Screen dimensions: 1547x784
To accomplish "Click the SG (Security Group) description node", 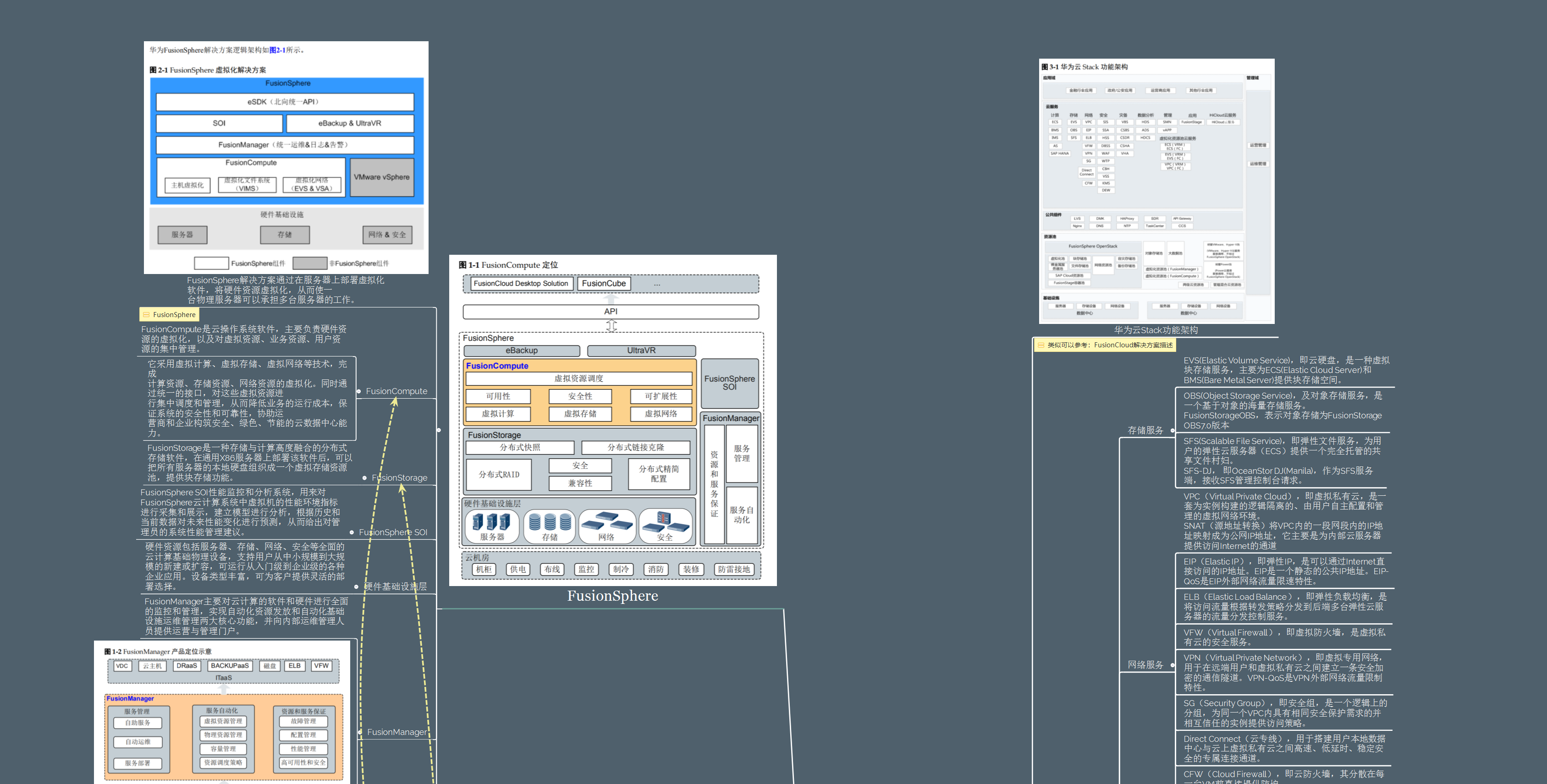I will (1285, 713).
